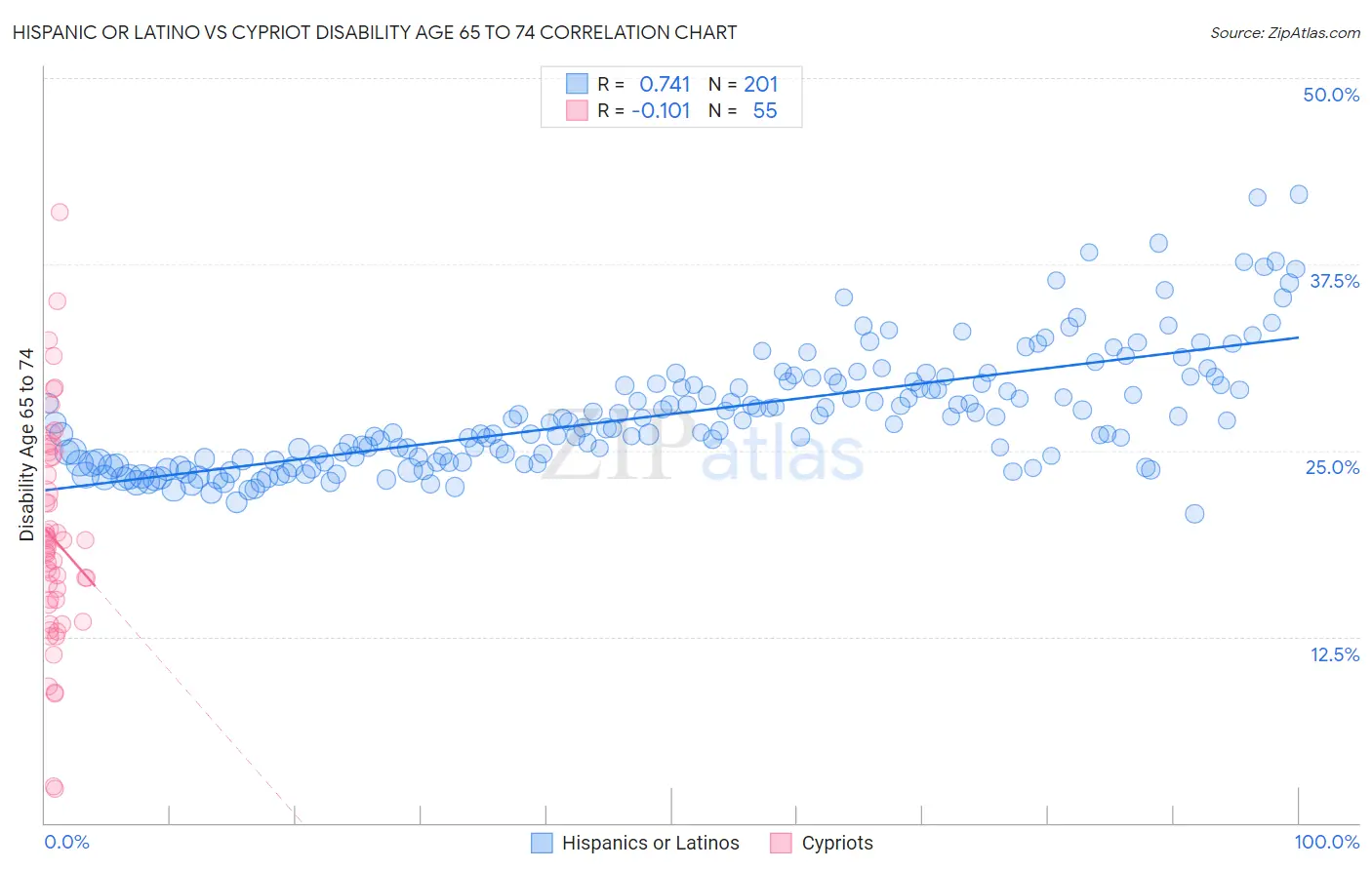Click the 100.0% x-axis label
The height and width of the screenshot is (870, 1372).
tap(1326, 842)
